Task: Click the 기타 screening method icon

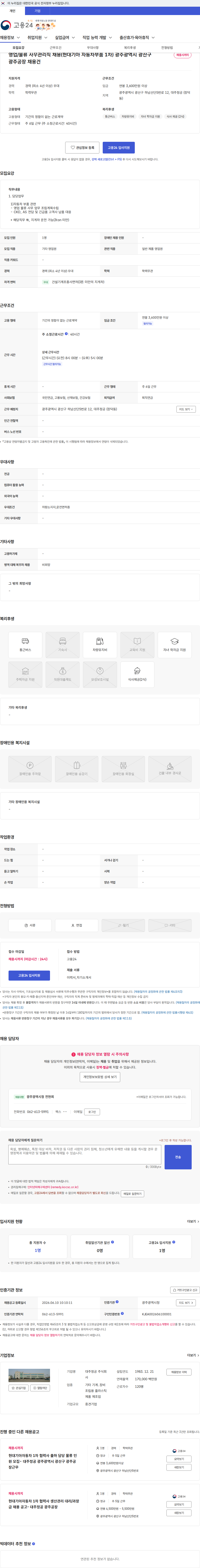Action: pyautogui.click(x=170, y=925)
